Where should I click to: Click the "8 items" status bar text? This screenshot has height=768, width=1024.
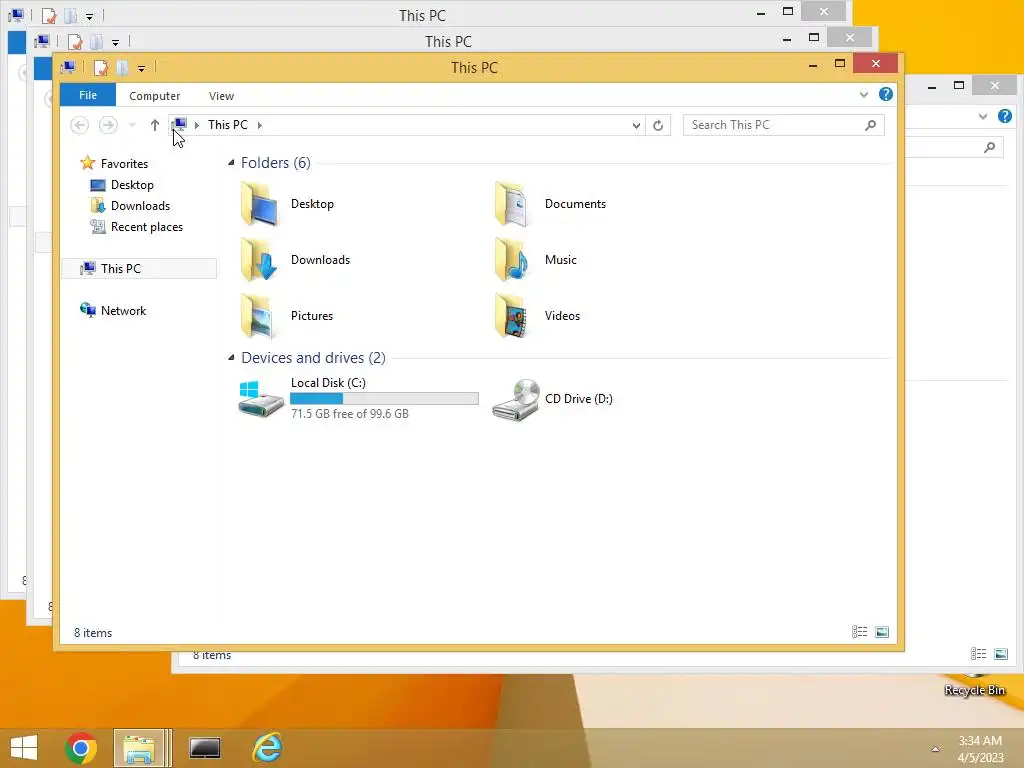(x=93, y=633)
